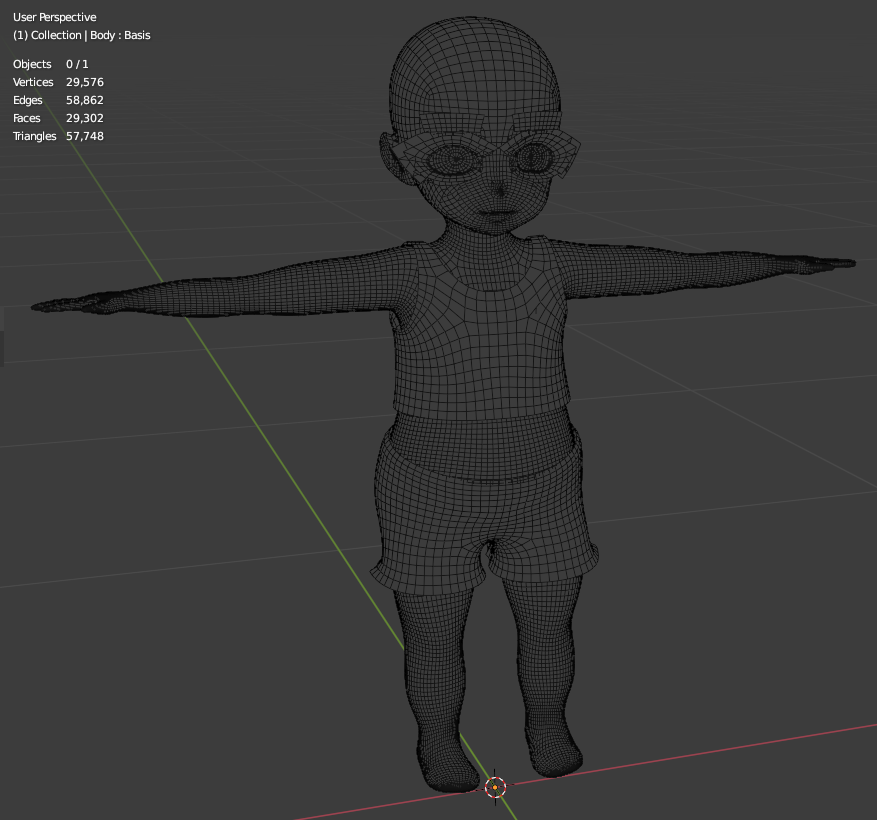Click the character's right leg
877x820 pixels.
[x=435, y=660]
